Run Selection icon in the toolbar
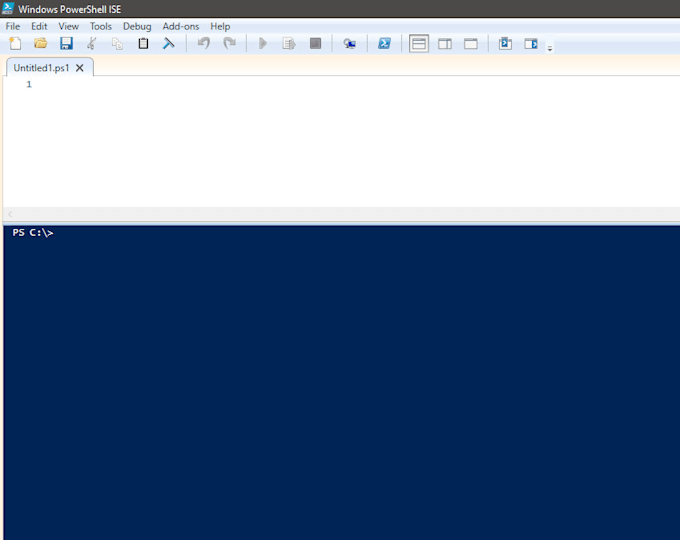This screenshot has height=540, width=680. point(289,43)
